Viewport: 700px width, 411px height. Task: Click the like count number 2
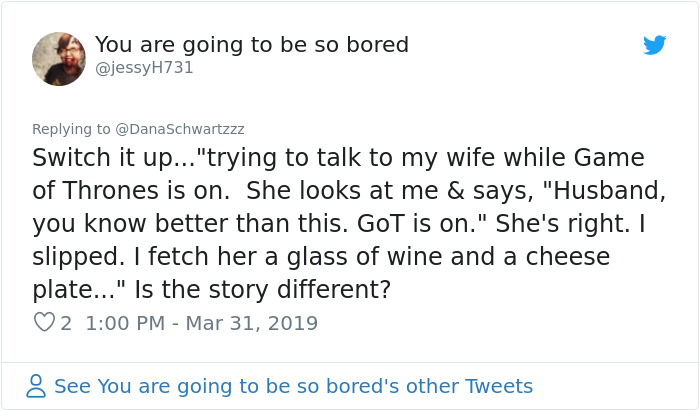[x=66, y=323]
